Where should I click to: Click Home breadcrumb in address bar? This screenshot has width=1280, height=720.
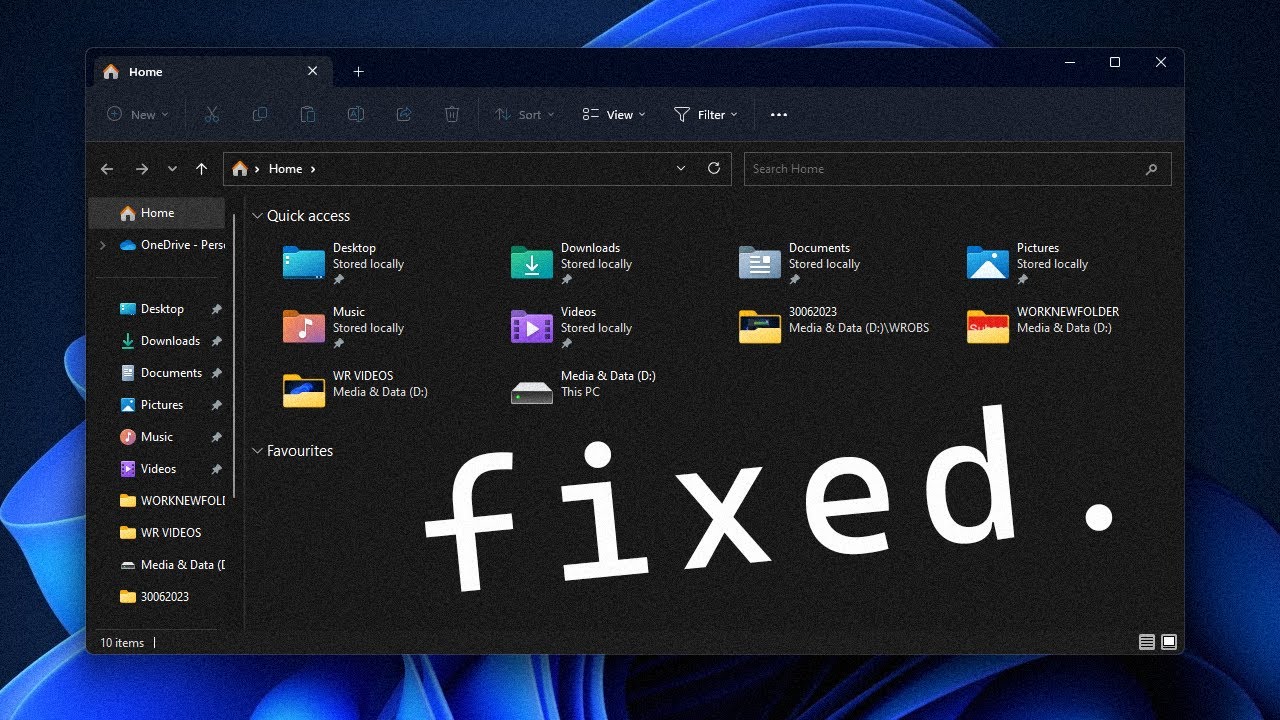point(285,169)
